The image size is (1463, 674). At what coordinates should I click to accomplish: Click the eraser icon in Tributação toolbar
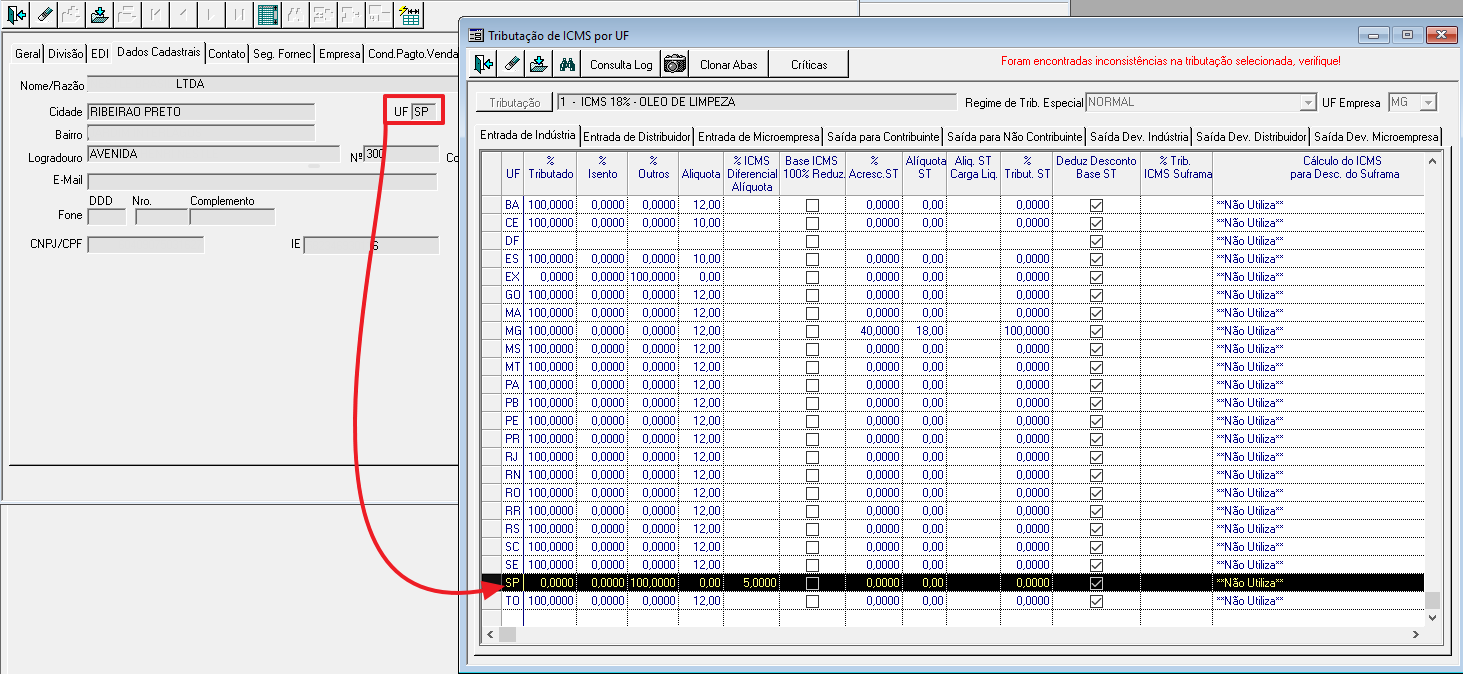[x=512, y=64]
